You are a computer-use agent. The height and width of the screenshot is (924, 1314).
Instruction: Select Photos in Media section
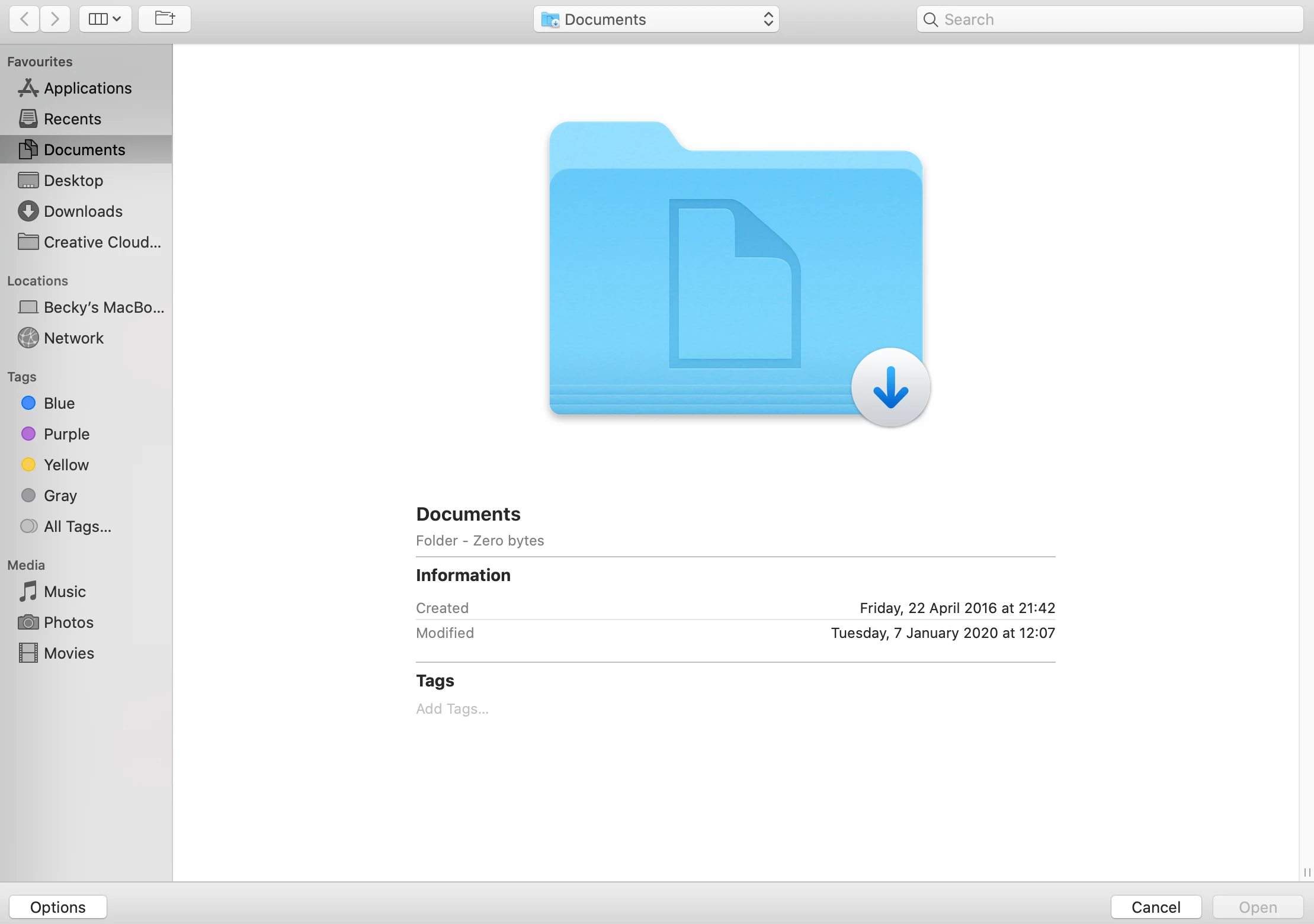69,623
